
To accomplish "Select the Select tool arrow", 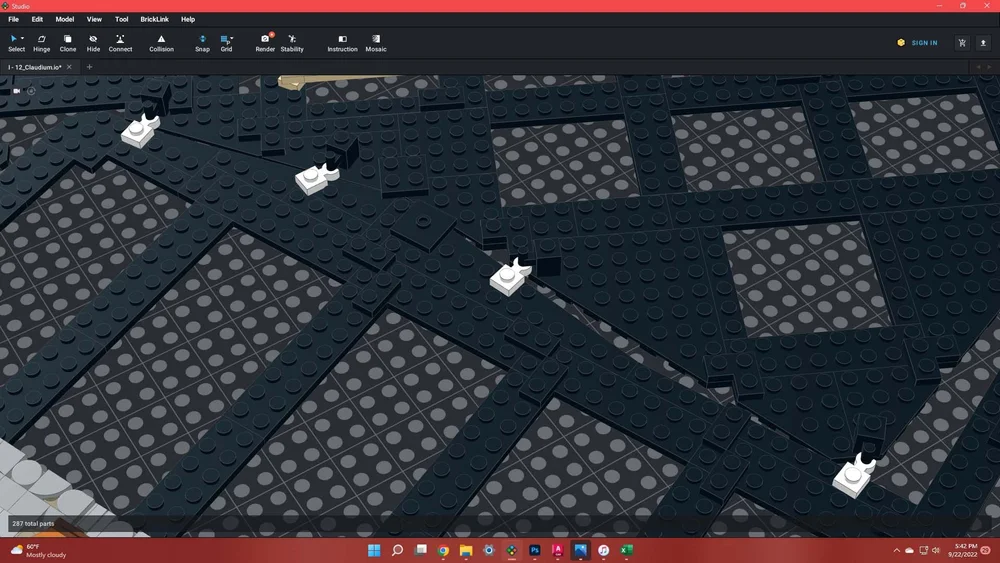I will [13, 39].
